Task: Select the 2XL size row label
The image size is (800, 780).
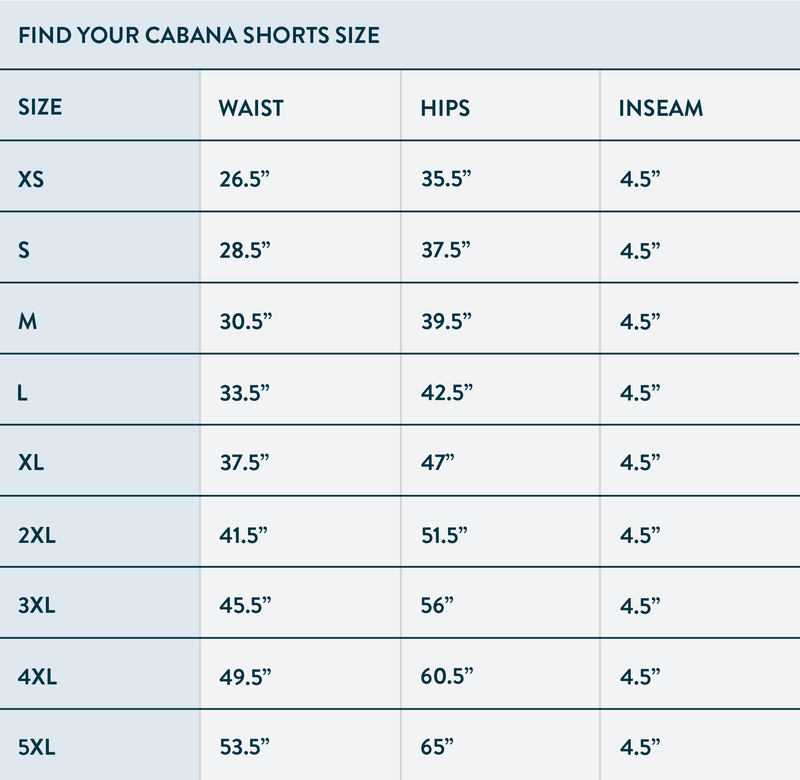Action: coord(37,535)
